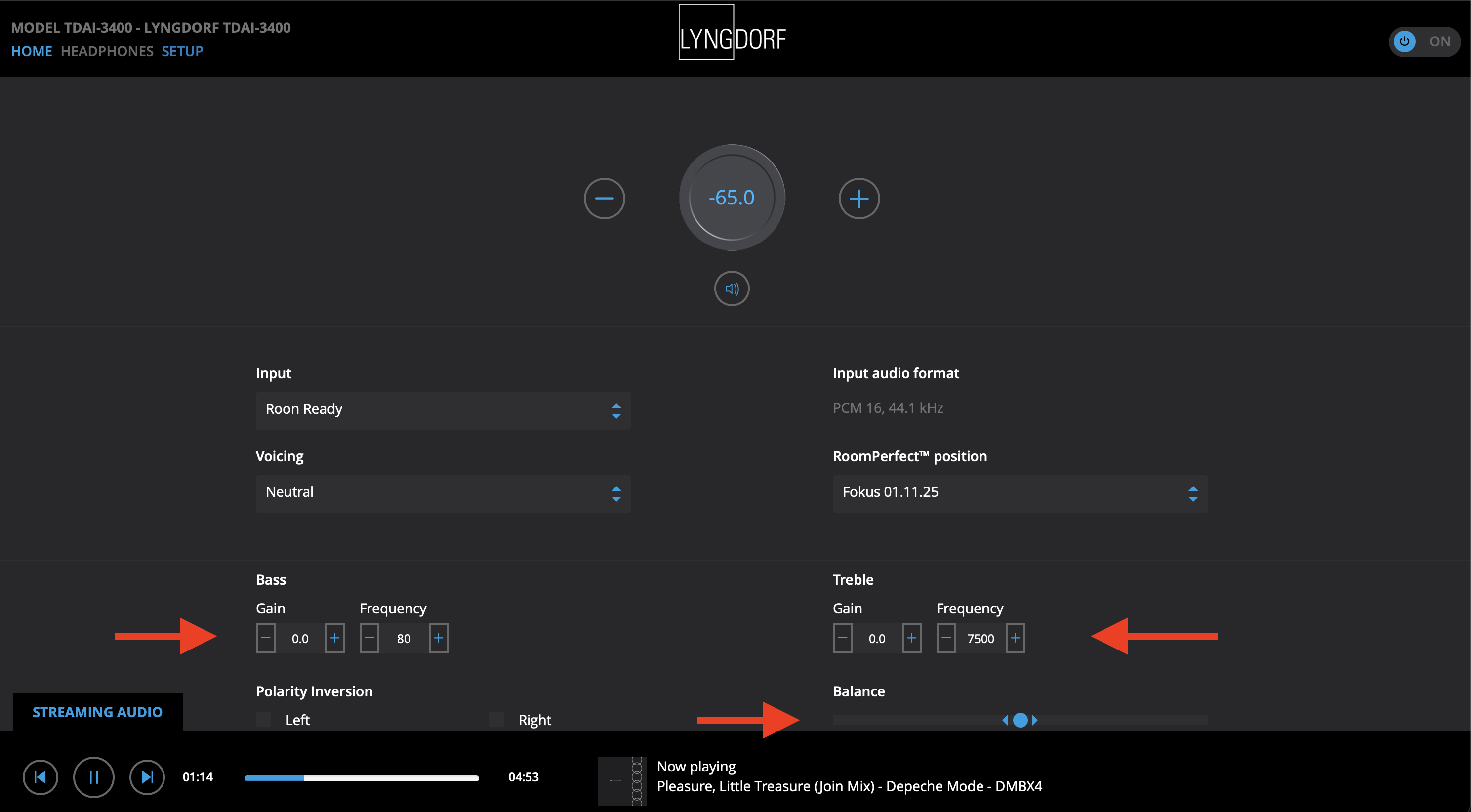This screenshot has width=1471, height=812.
Task: Go to the HEADPHONES tab
Action: click(x=107, y=51)
